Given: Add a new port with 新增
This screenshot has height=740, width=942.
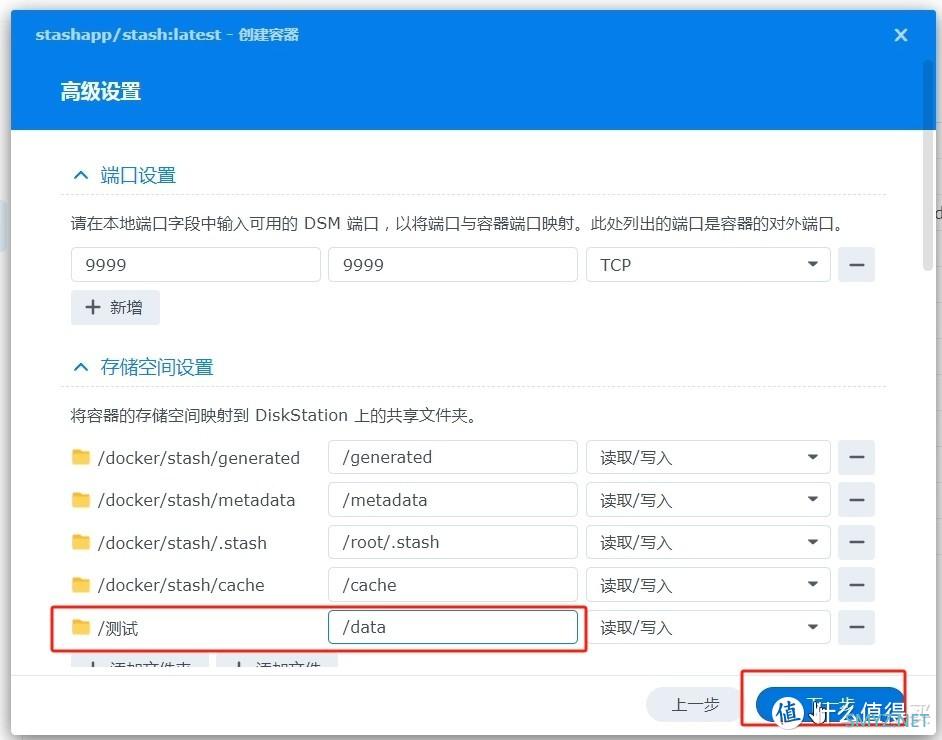Looking at the screenshot, I should click(x=115, y=308).
